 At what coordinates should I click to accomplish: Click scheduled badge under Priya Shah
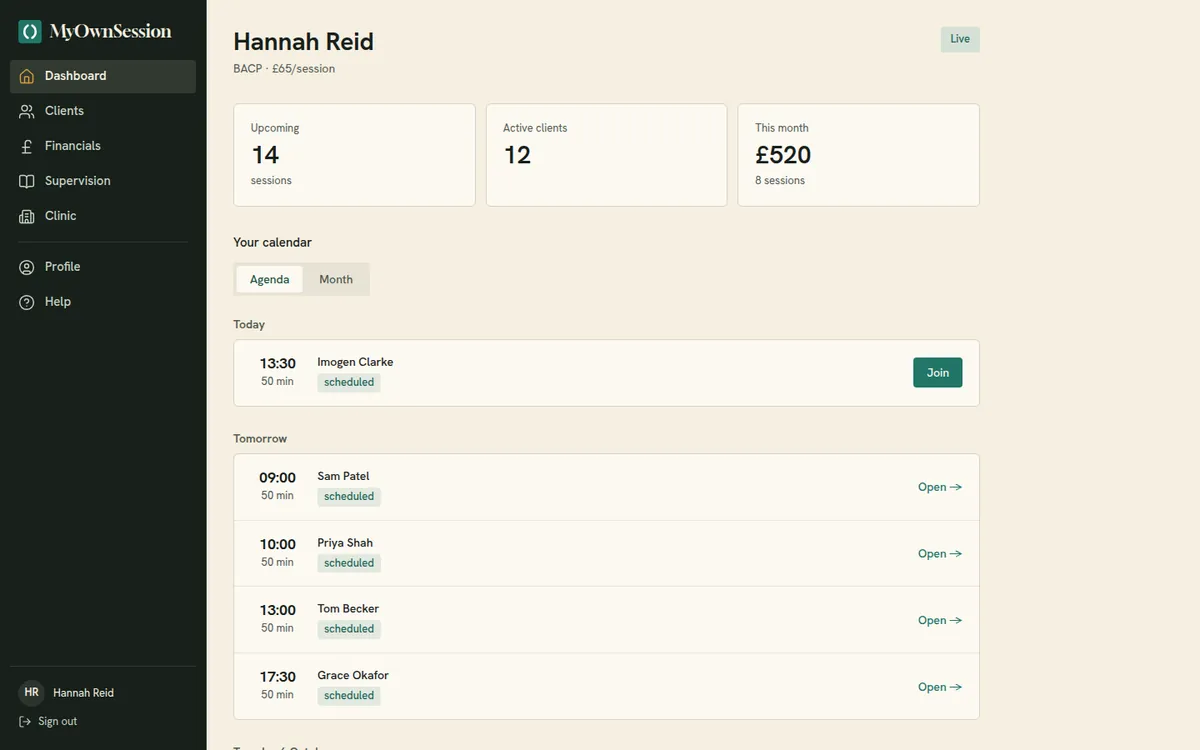pyautogui.click(x=349, y=563)
